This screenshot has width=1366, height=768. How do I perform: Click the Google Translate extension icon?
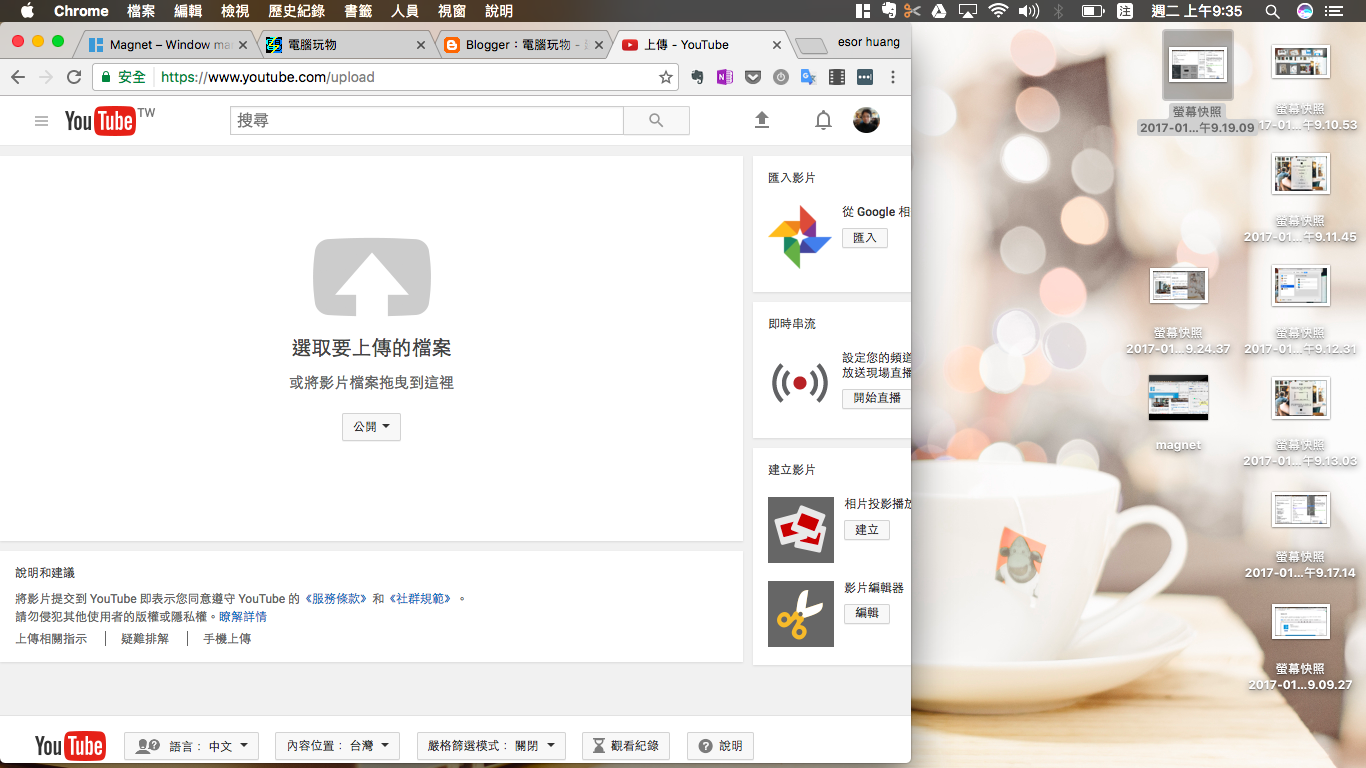(x=809, y=77)
